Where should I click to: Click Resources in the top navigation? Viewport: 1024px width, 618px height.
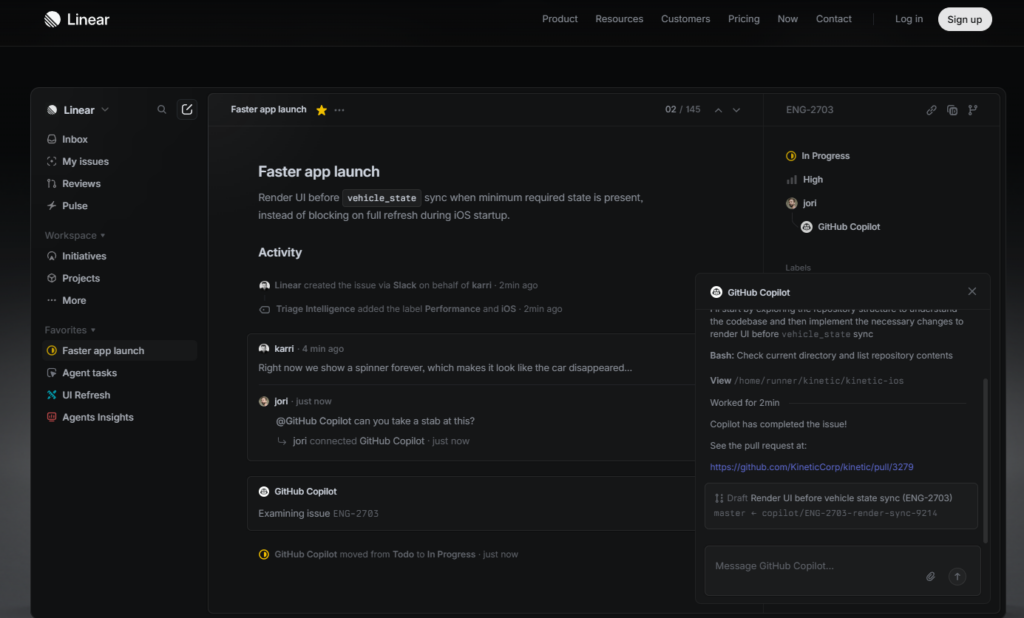click(619, 19)
